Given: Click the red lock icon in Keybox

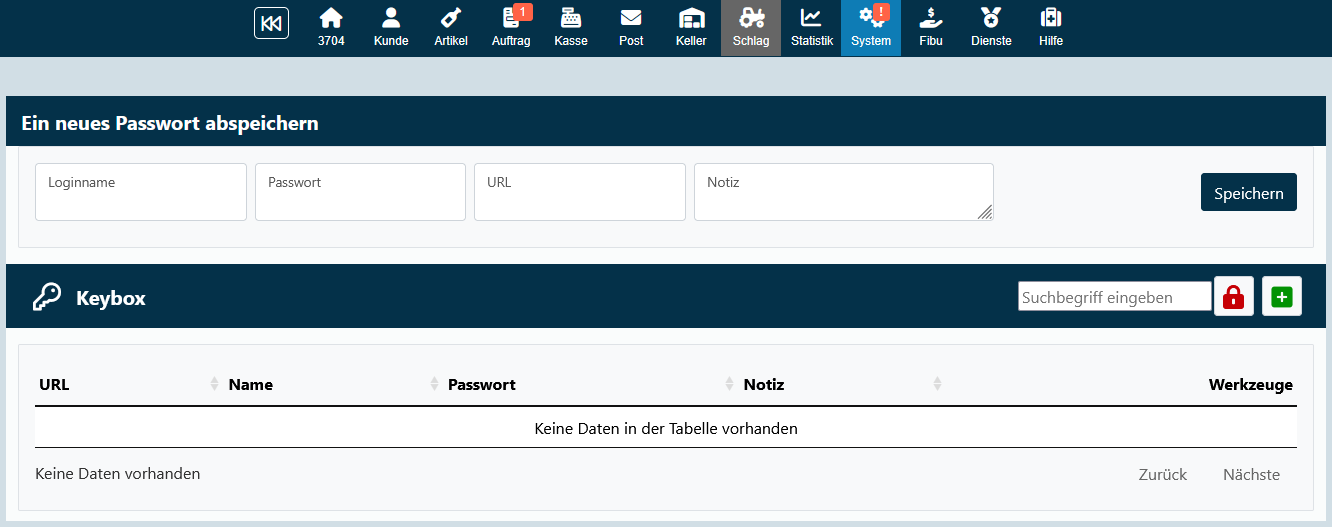Looking at the screenshot, I should (x=1233, y=297).
